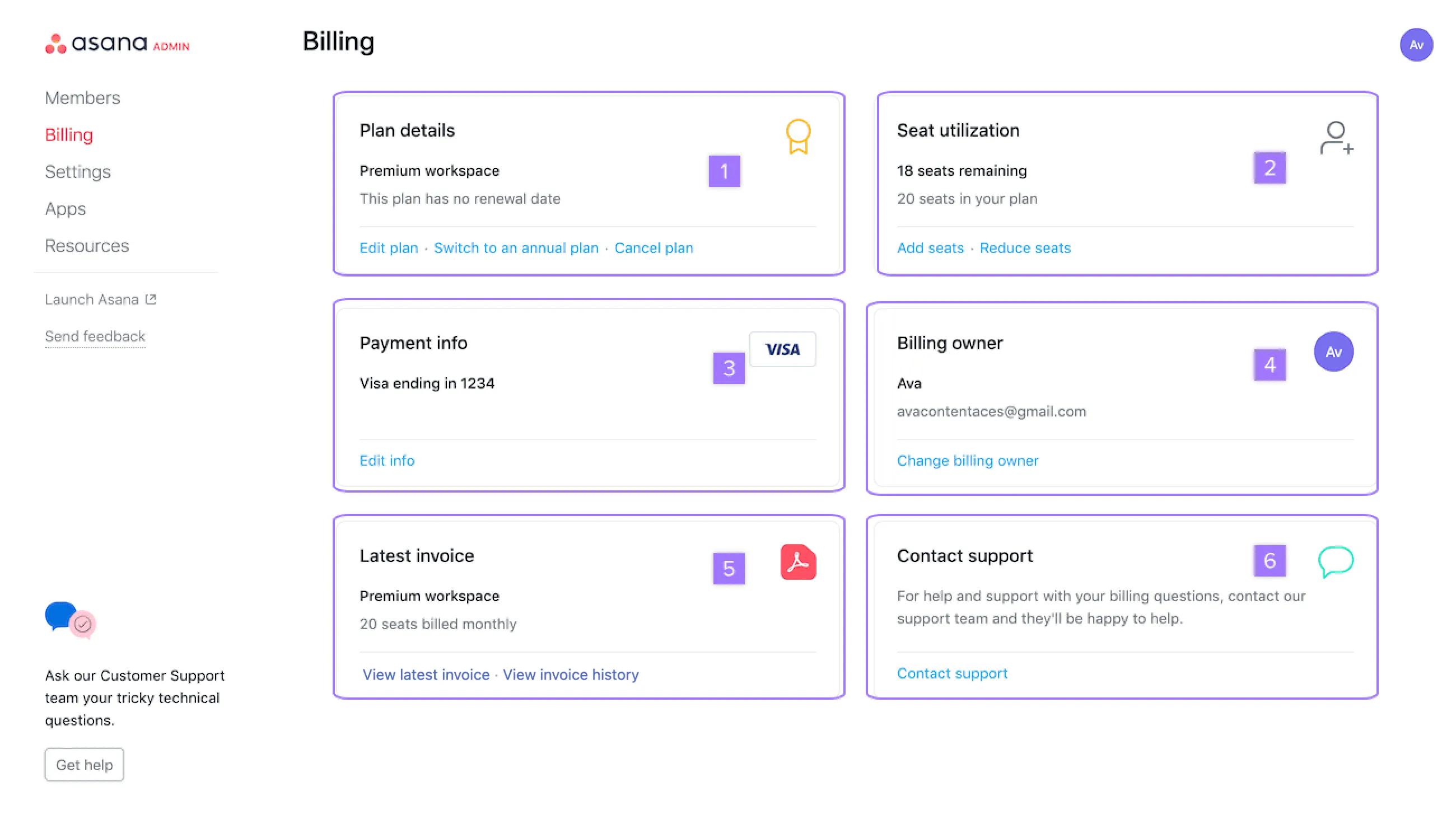Click the Visa card icon in Payment info

tap(783, 349)
